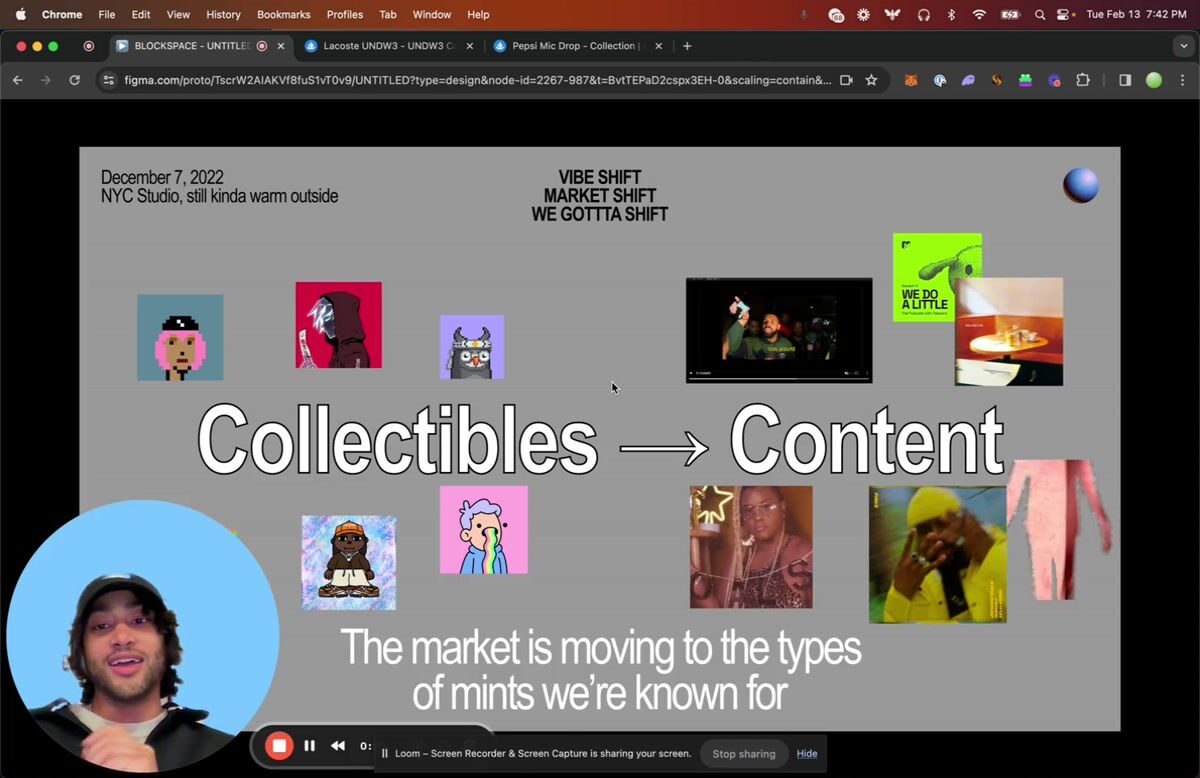Bookmark this page with the star icon
The image size is (1200, 778).
coord(871,80)
